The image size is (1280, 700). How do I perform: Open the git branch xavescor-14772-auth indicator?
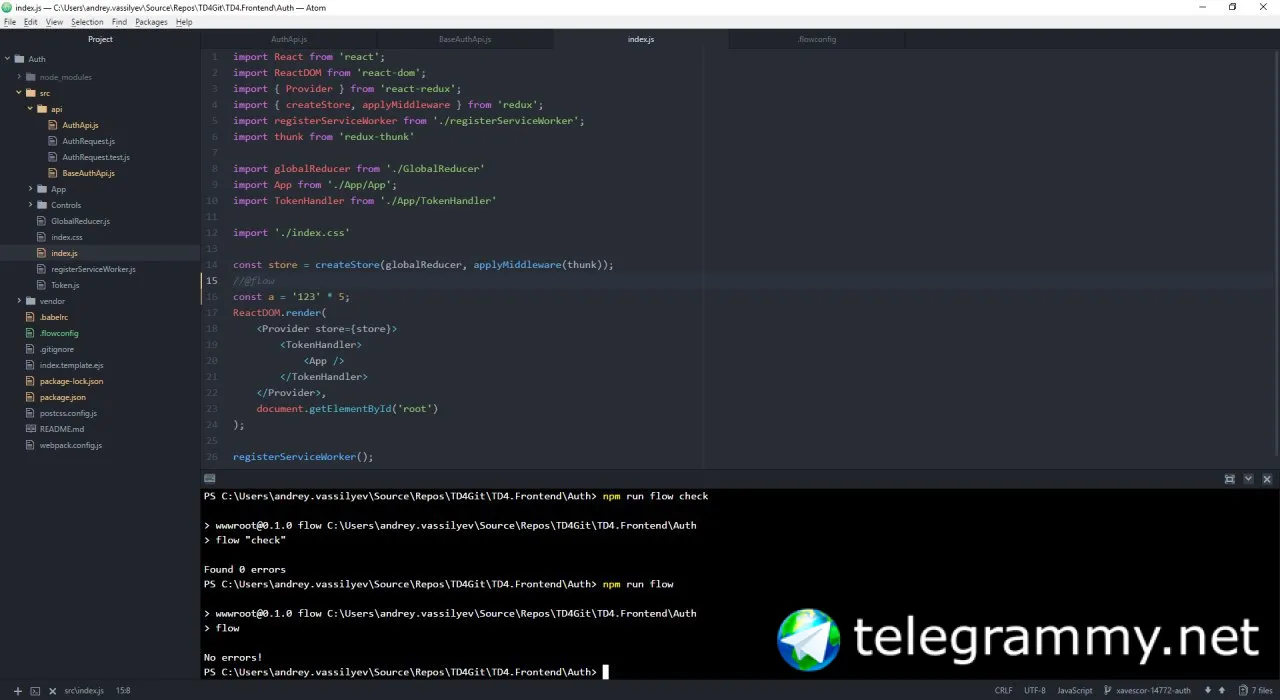point(1148,691)
